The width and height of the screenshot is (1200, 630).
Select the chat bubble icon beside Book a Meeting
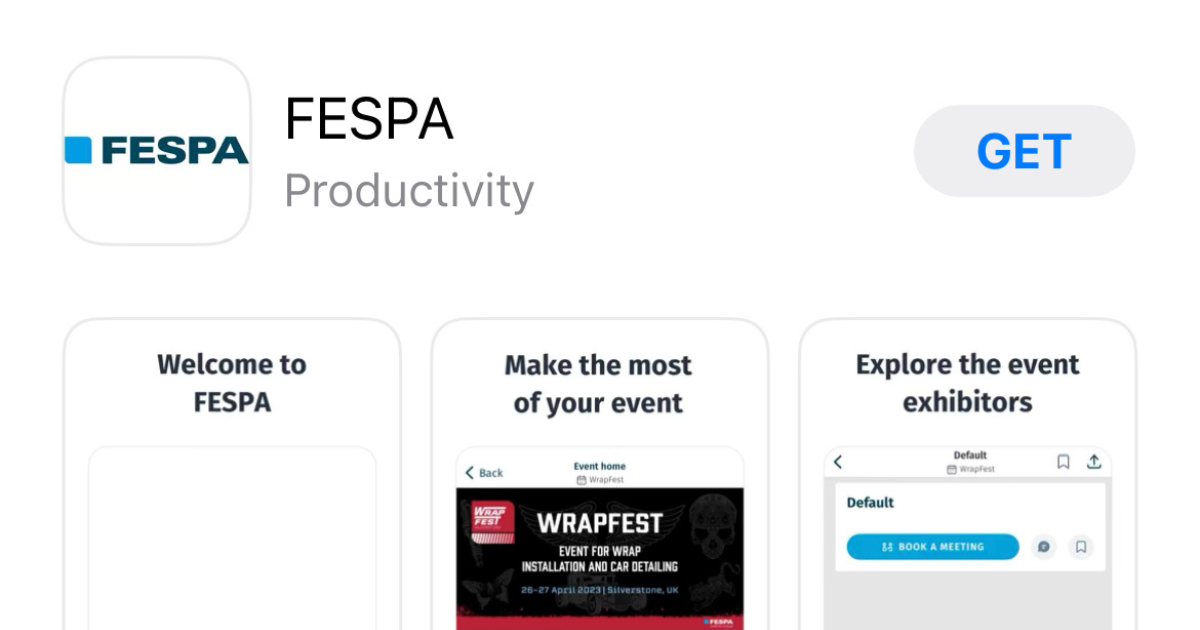tap(1044, 547)
